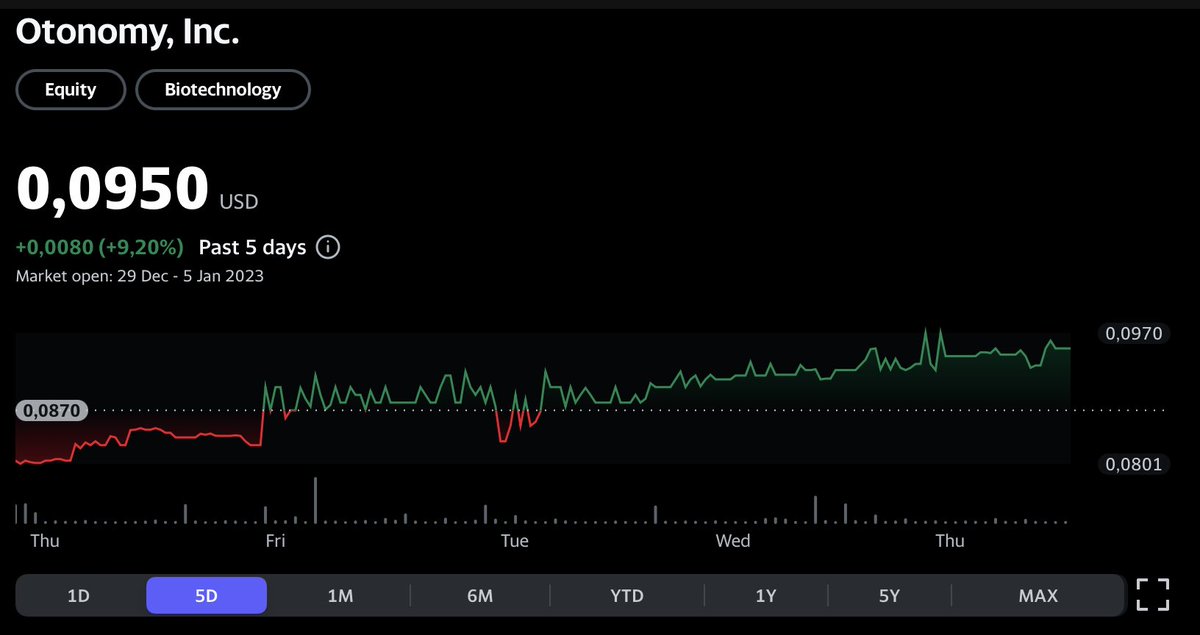Click the Wed axis label
The height and width of the screenshot is (635, 1200).
click(x=733, y=540)
